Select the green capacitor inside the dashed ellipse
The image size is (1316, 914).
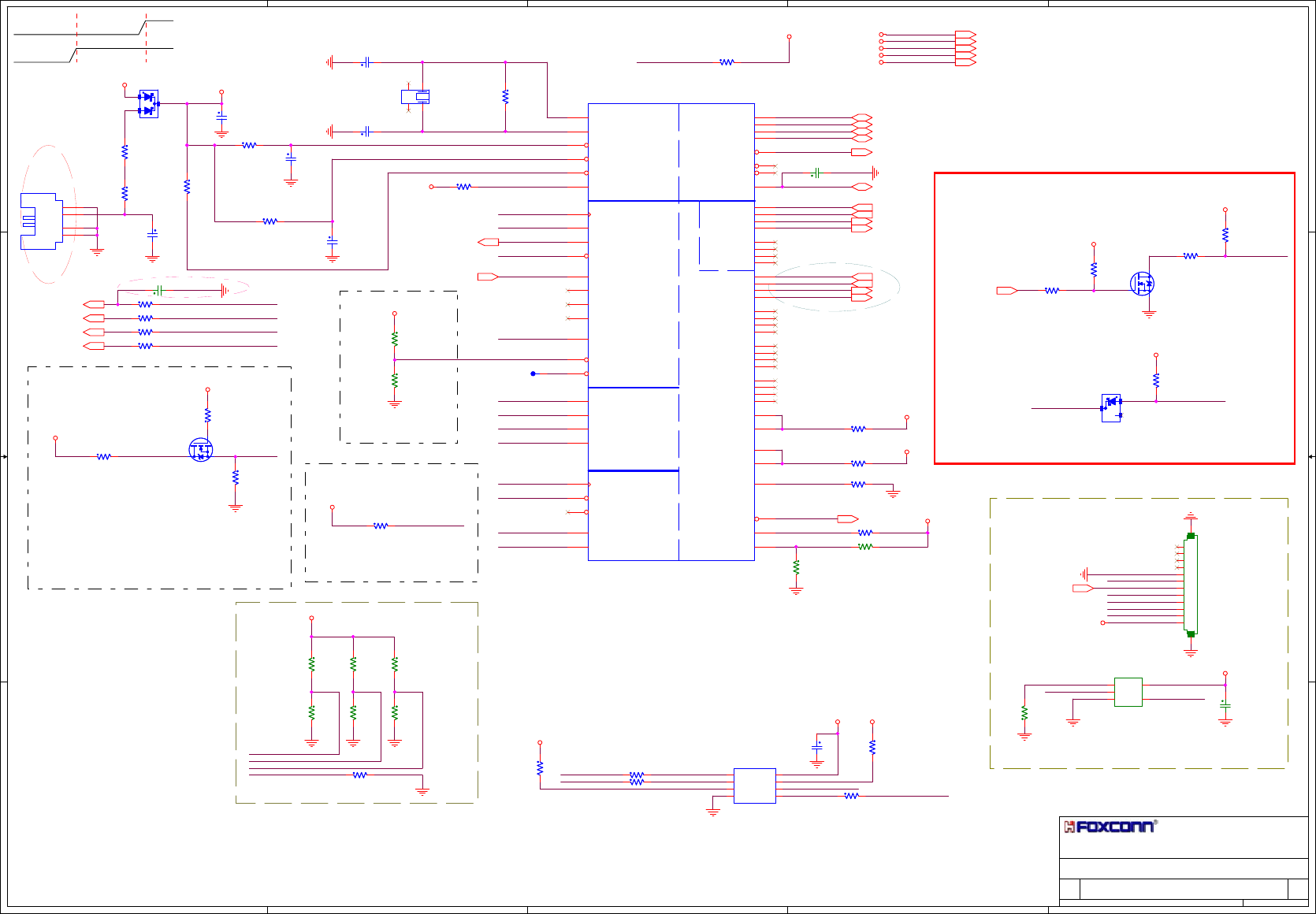tap(158, 291)
